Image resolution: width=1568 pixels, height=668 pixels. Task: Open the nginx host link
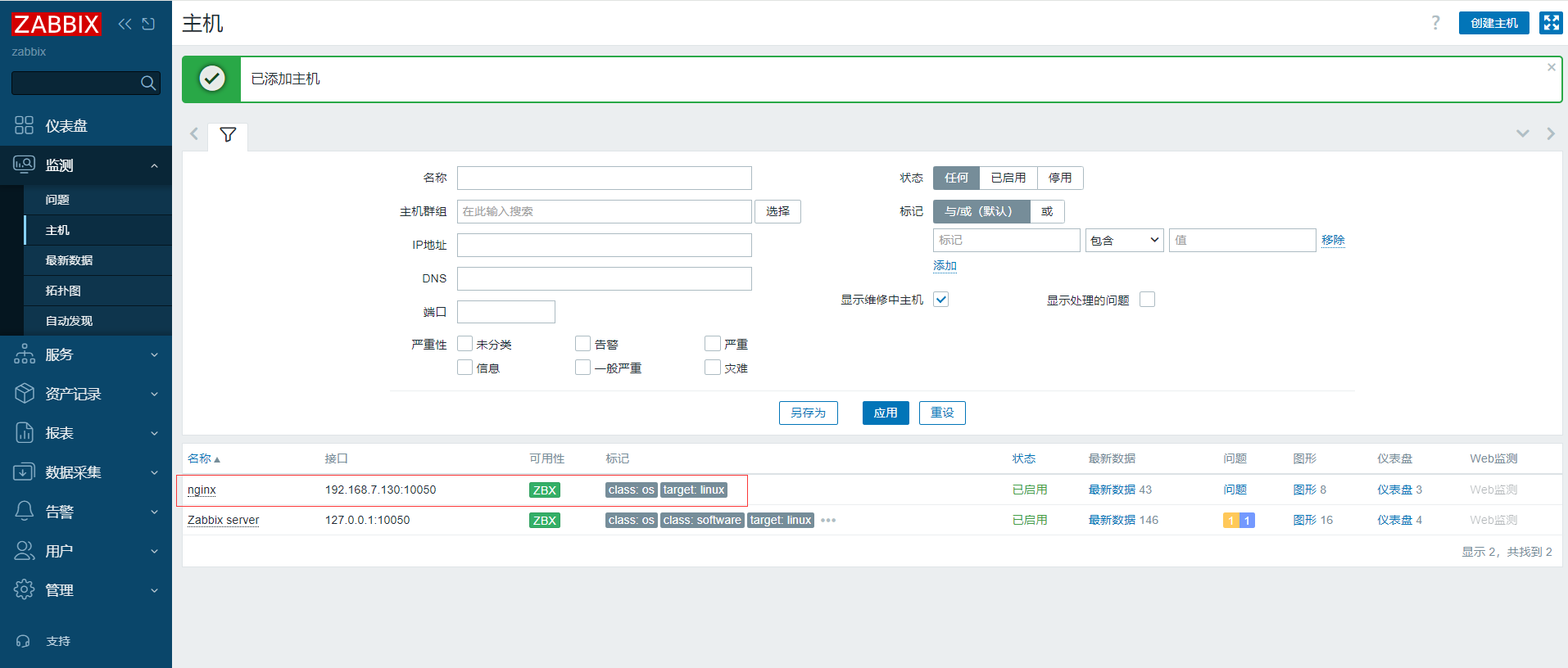click(x=202, y=490)
